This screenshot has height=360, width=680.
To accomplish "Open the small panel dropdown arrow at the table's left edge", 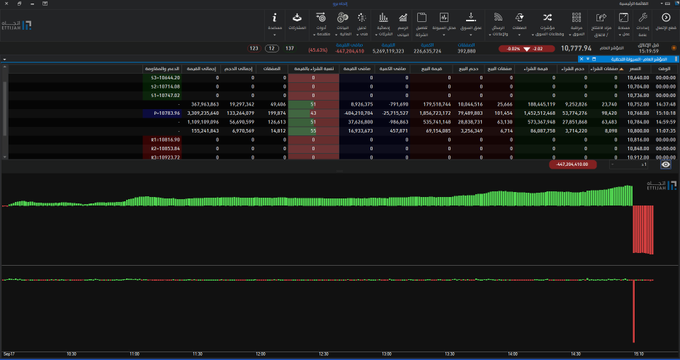I will [x=4, y=59].
